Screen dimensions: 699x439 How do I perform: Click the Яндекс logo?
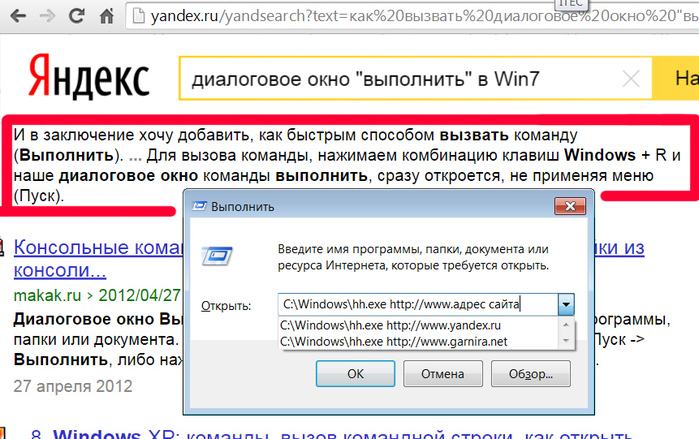pyautogui.click(x=89, y=77)
